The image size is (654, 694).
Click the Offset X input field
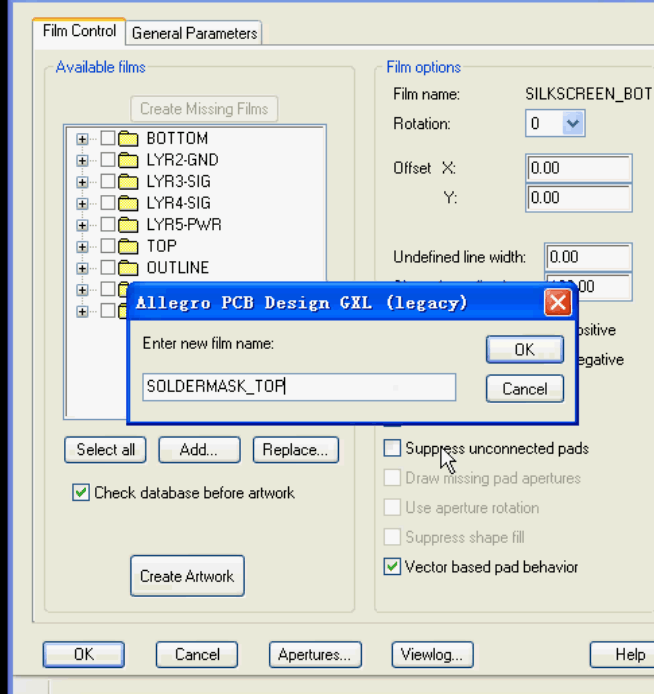(x=579, y=168)
